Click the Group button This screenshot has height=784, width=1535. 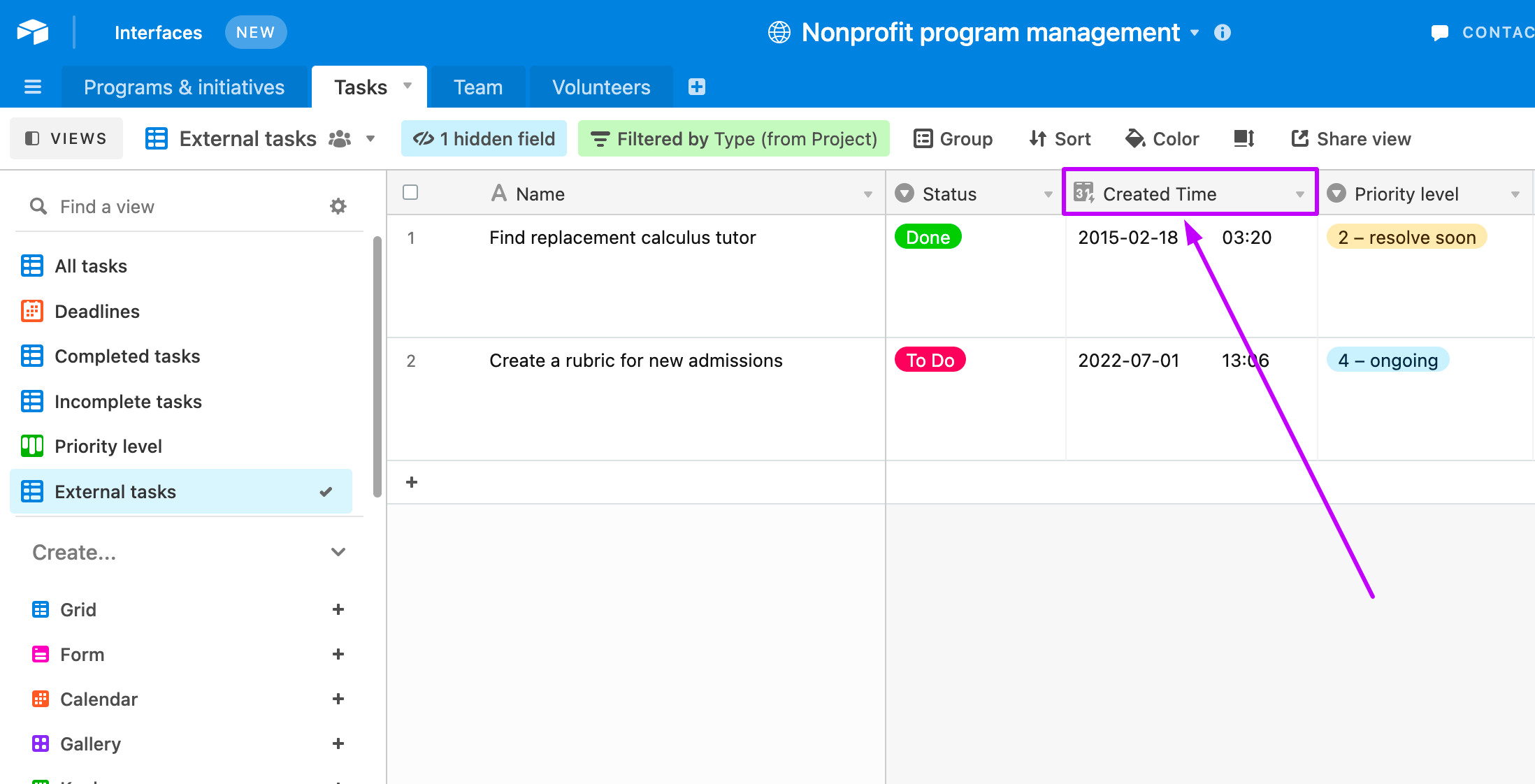point(953,138)
